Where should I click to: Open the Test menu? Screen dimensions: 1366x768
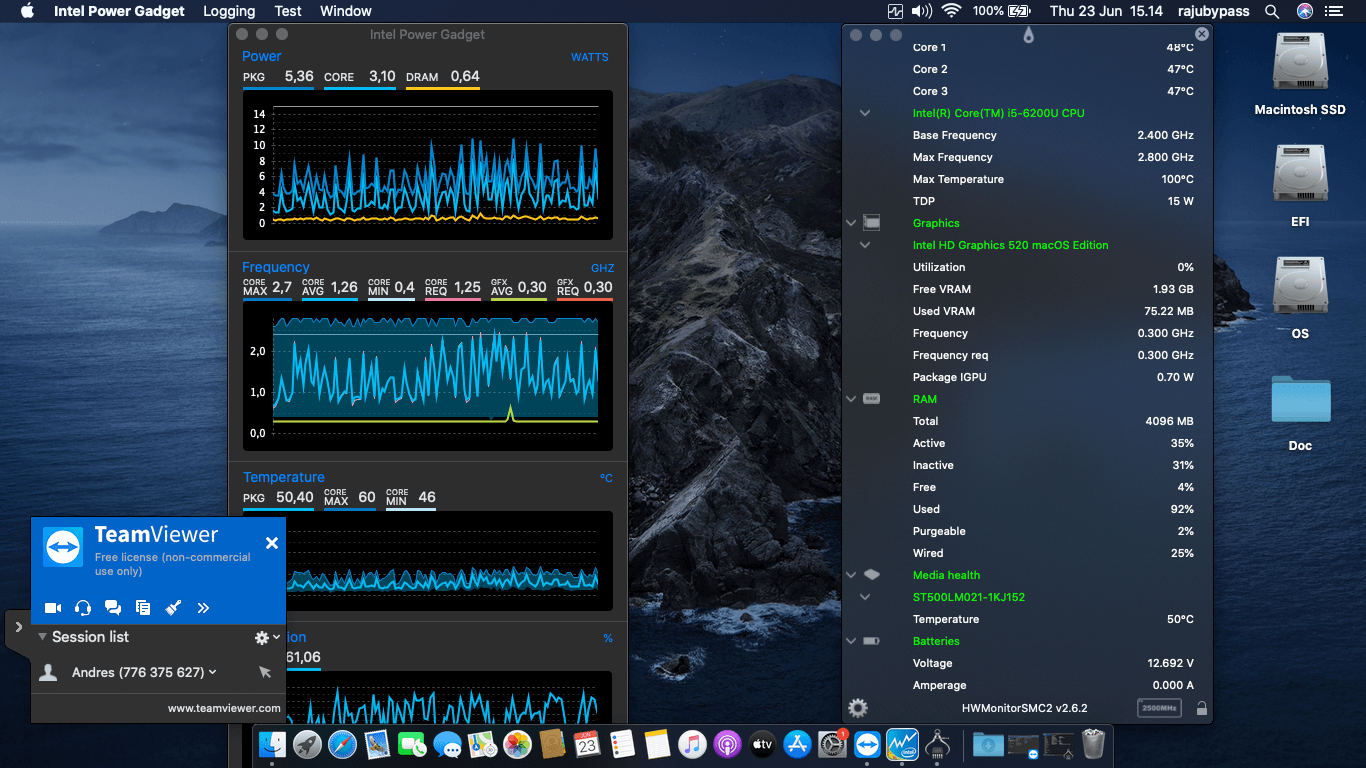click(x=288, y=11)
